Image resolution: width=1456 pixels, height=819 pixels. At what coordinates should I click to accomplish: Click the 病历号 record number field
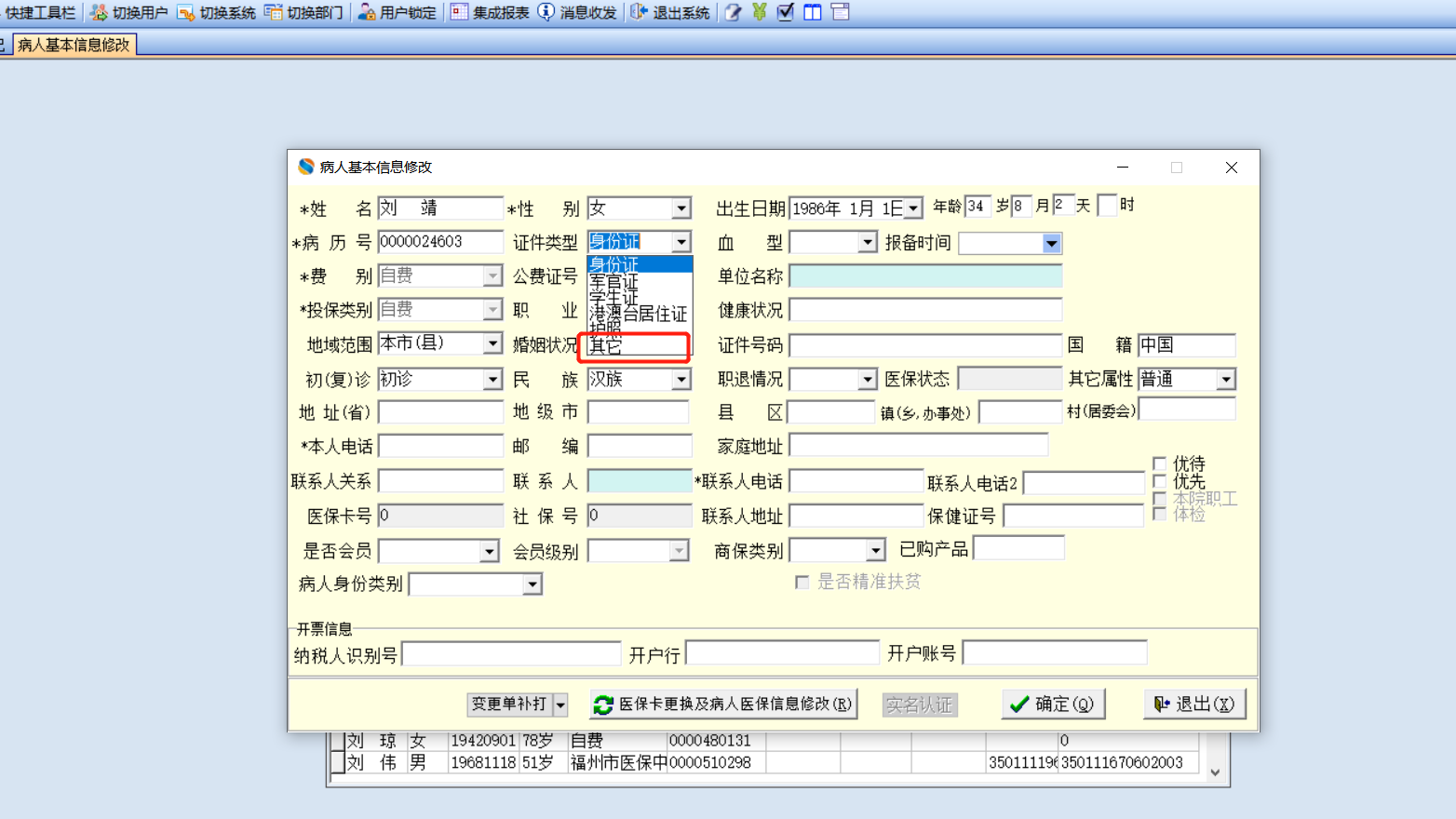coord(440,242)
